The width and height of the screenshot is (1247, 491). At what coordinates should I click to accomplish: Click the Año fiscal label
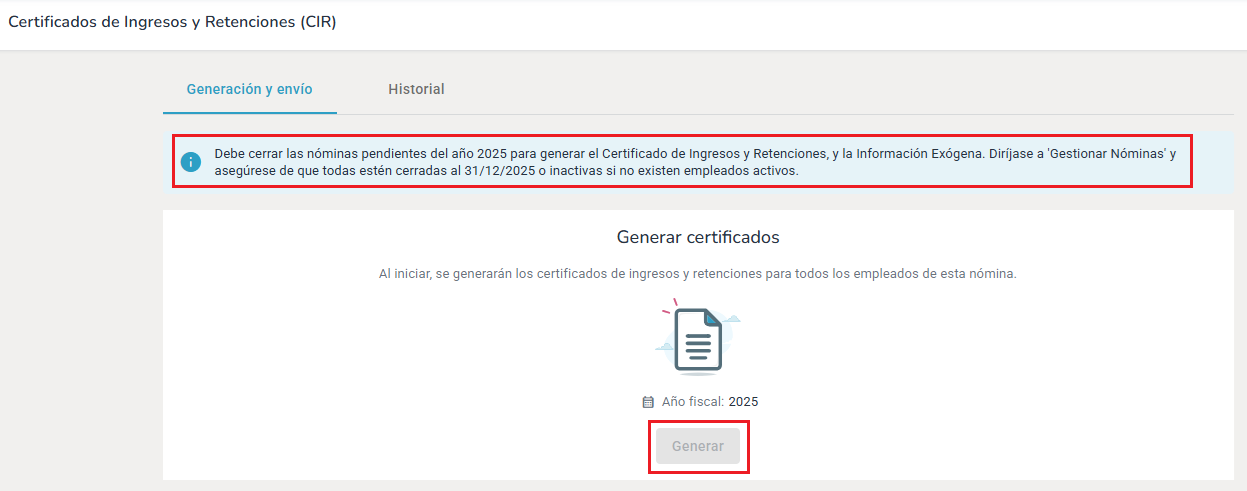[x=692, y=402]
